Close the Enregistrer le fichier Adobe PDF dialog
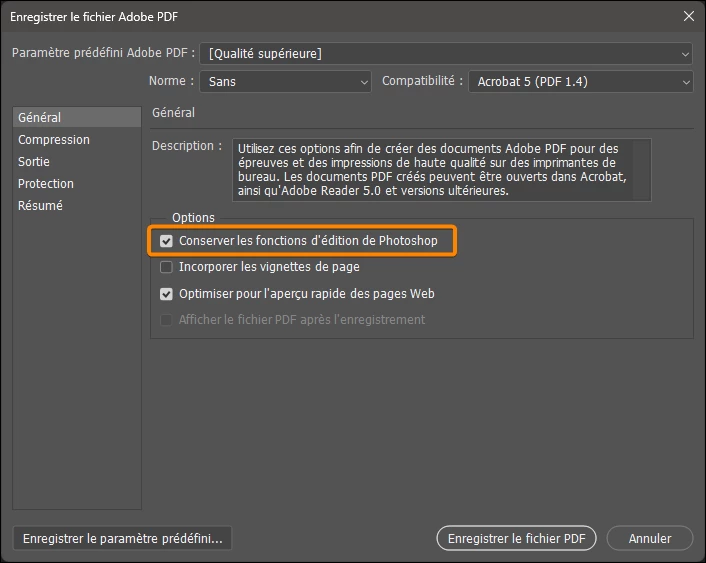Image resolution: width=706 pixels, height=563 pixels. tap(688, 16)
